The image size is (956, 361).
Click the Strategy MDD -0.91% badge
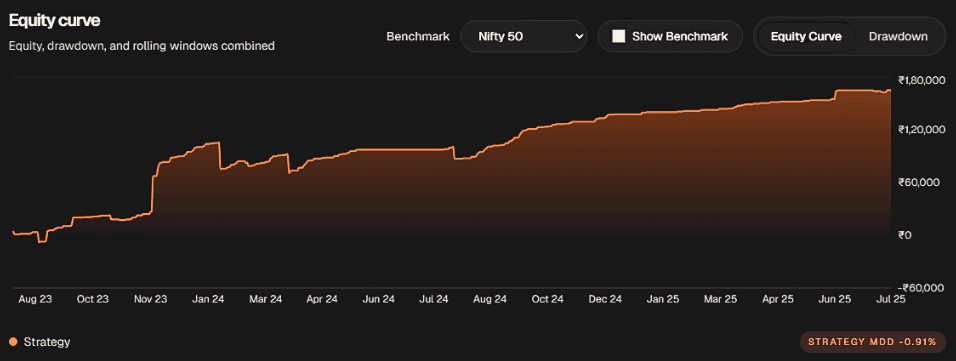tap(872, 342)
